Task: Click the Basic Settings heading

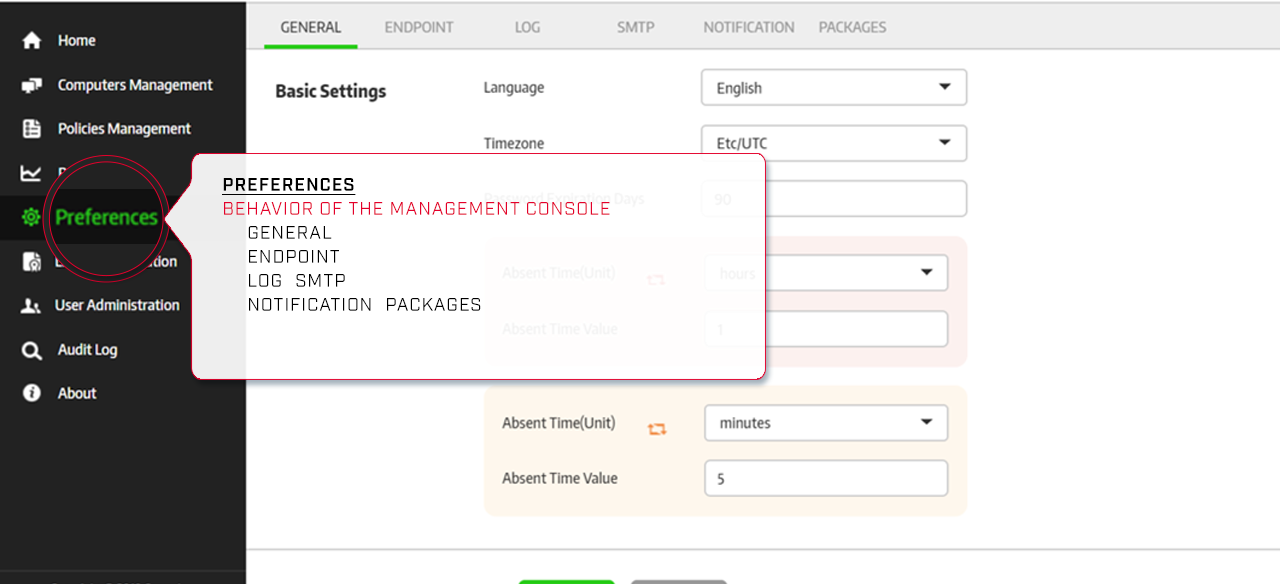Action: tap(331, 91)
